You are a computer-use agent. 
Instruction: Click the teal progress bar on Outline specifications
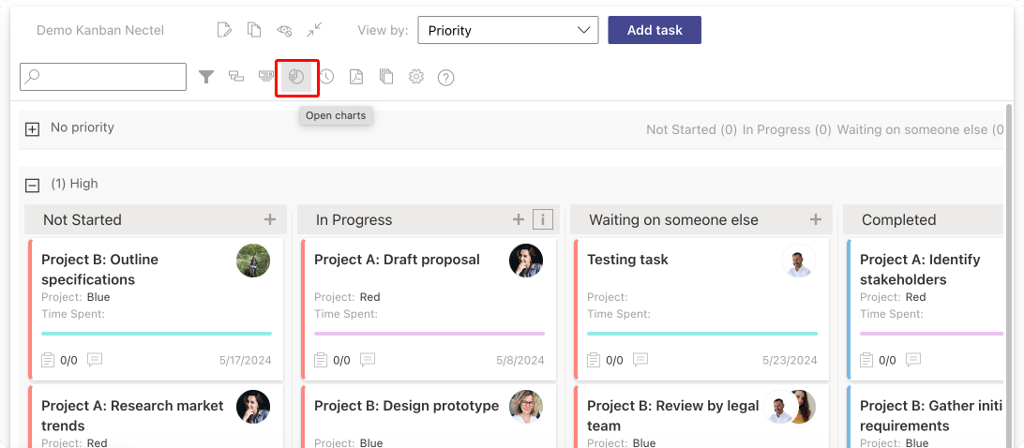(x=157, y=334)
